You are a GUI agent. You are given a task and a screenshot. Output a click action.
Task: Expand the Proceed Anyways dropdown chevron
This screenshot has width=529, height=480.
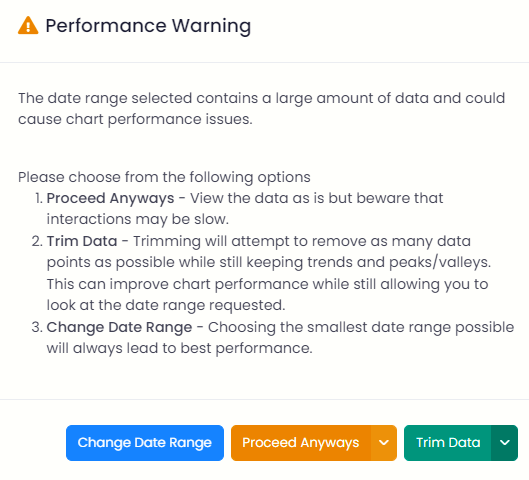[x=384, y=443]
